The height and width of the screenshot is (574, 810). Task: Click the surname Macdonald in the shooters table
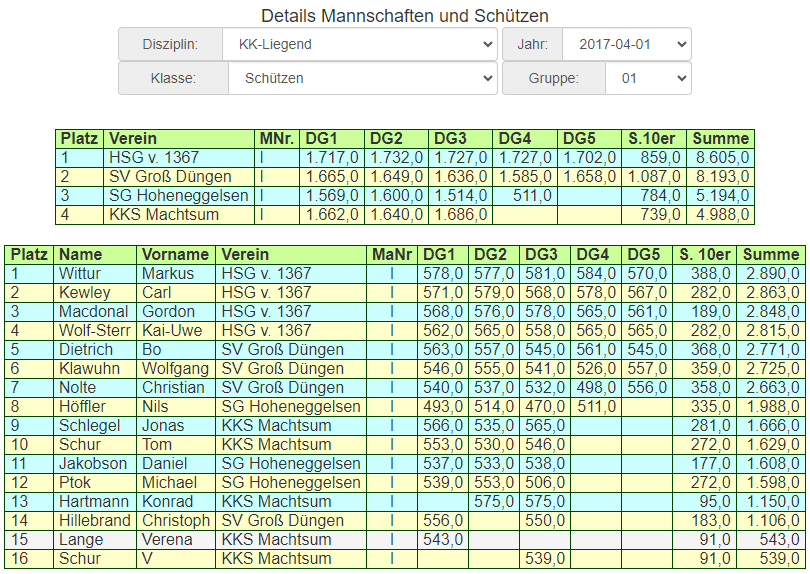(x=94, y=312)
